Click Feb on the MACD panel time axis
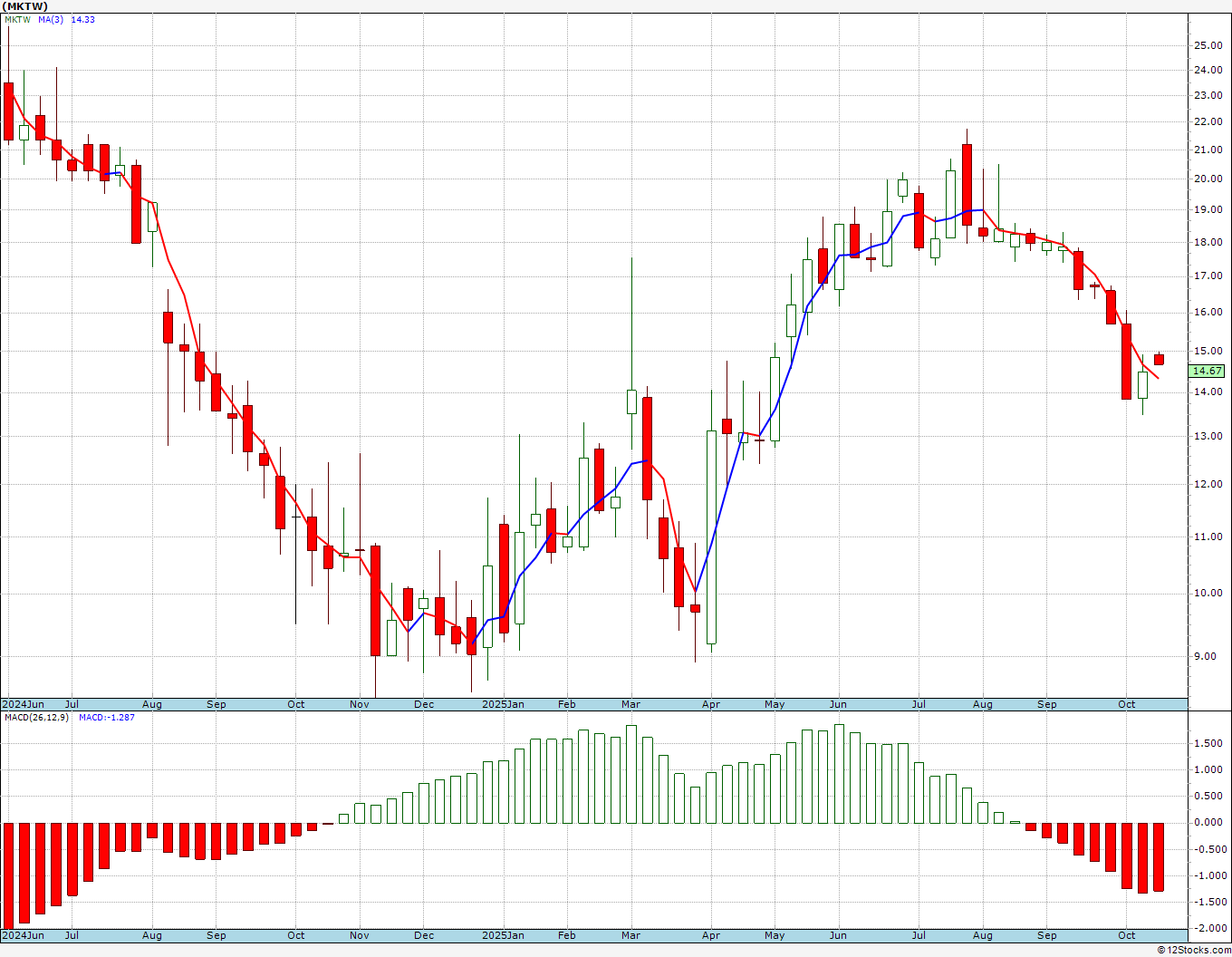The height and width of the screenshot is (957, 1232). click(x=566, y=935)
